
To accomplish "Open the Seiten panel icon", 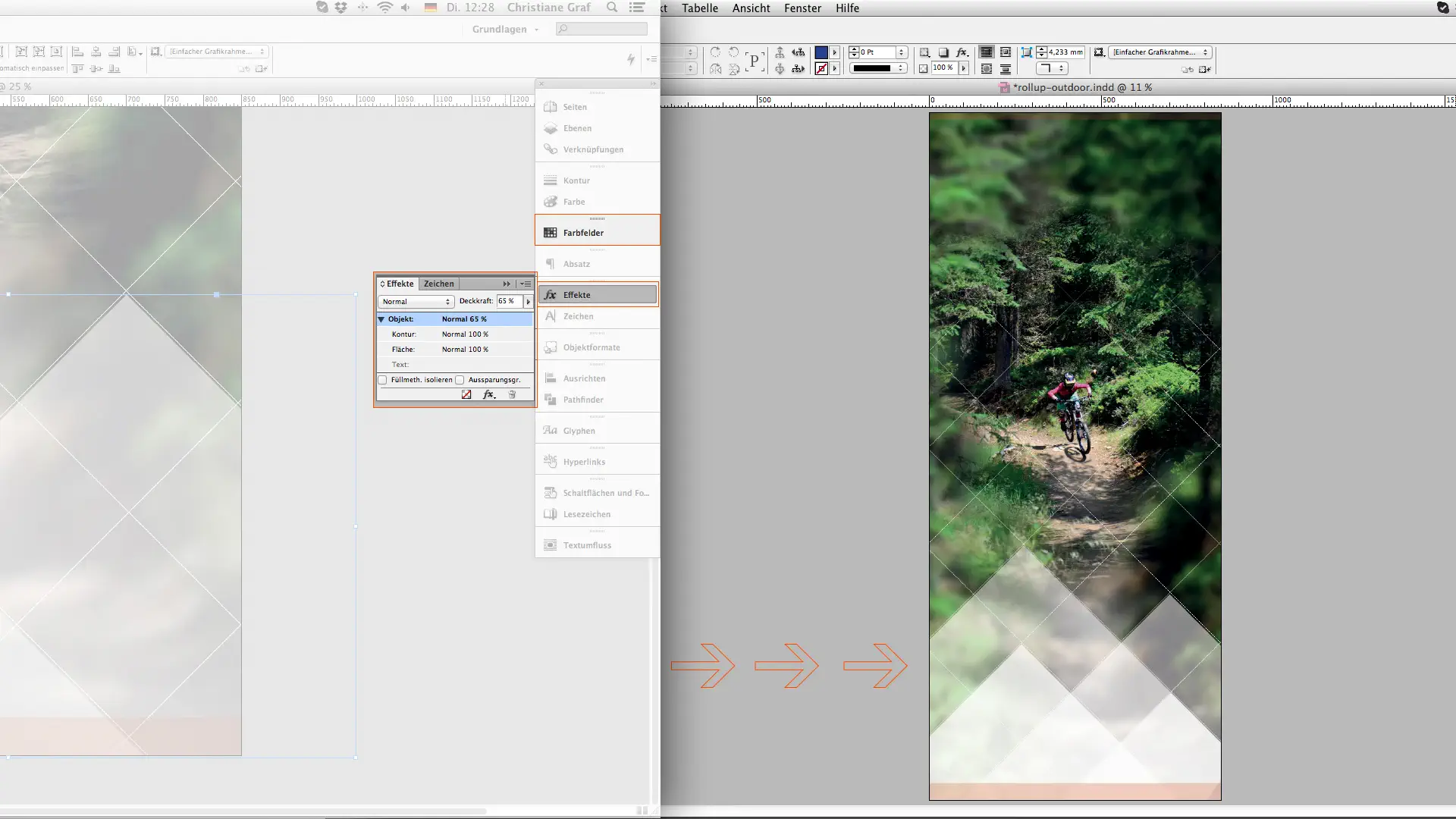I will pyautogui.click(x=551, y=107).
